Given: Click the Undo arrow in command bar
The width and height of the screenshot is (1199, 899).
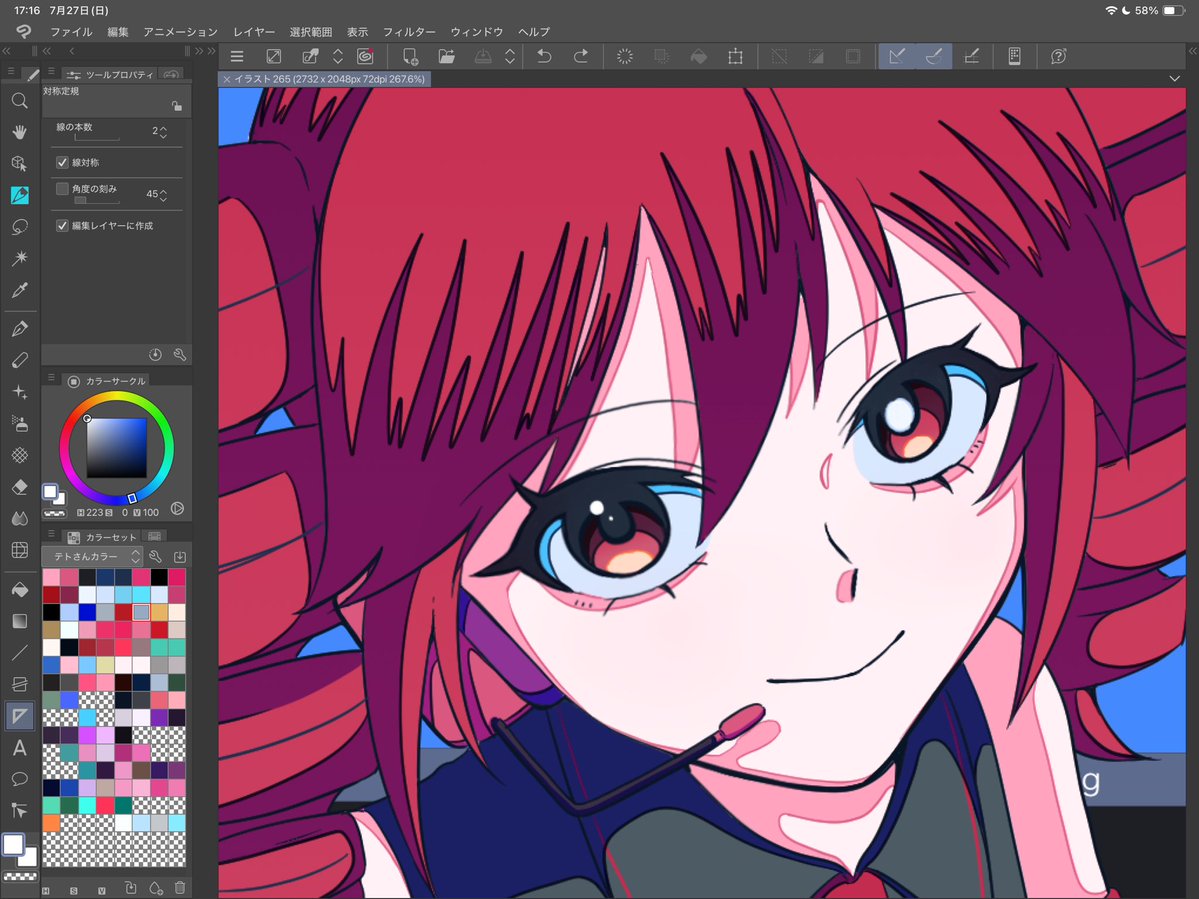Looking at the screenshot, I should (x=544, y=56).
